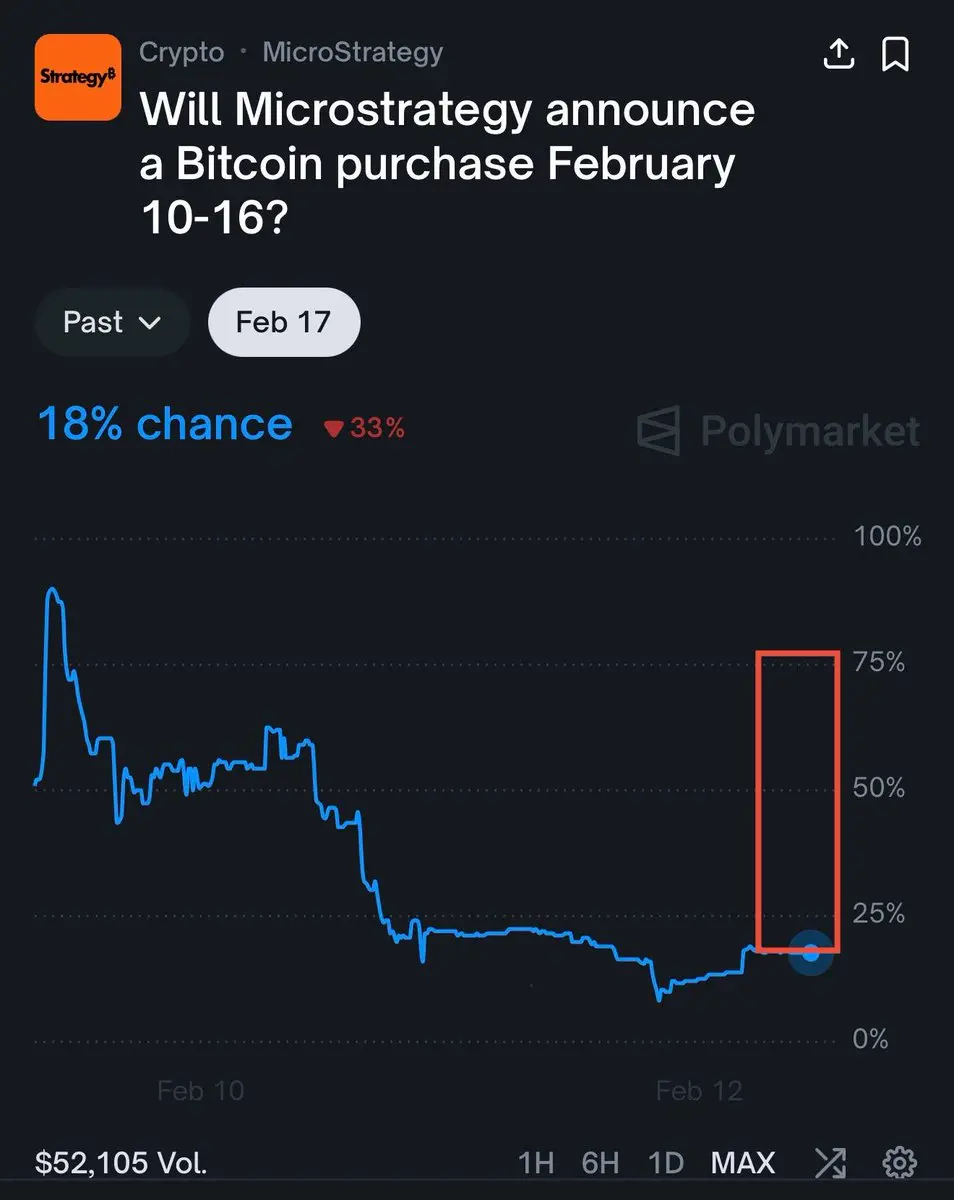Screen dimensions: 954x1200
Task: Bookmark this MicroStrategy market
Action: (895, 54)
